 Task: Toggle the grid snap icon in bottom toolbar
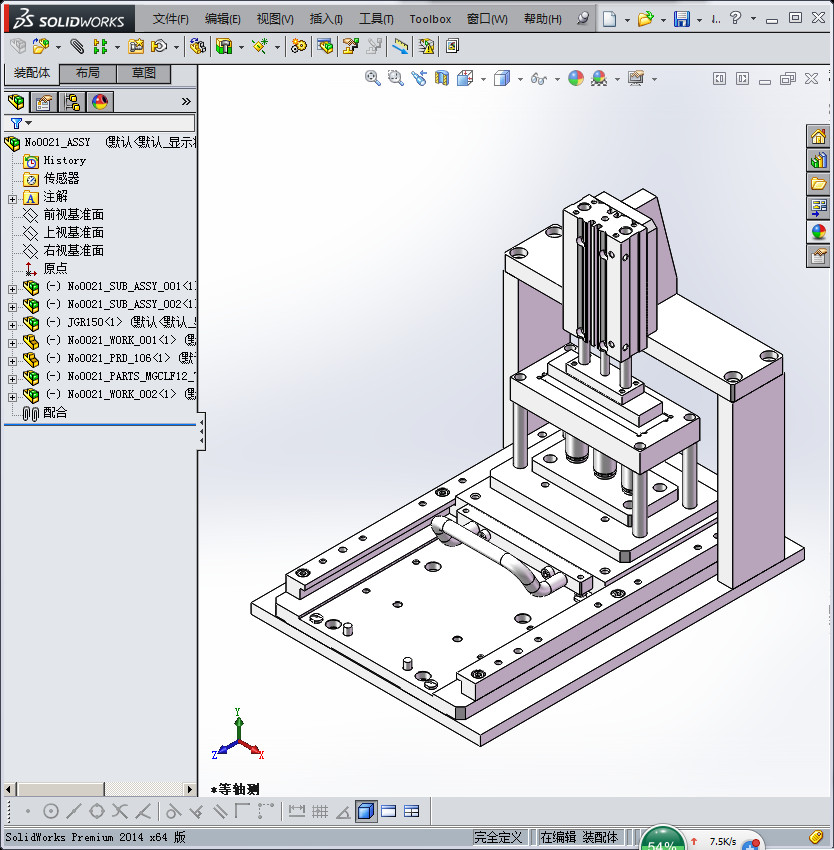(x=320, y=812)
